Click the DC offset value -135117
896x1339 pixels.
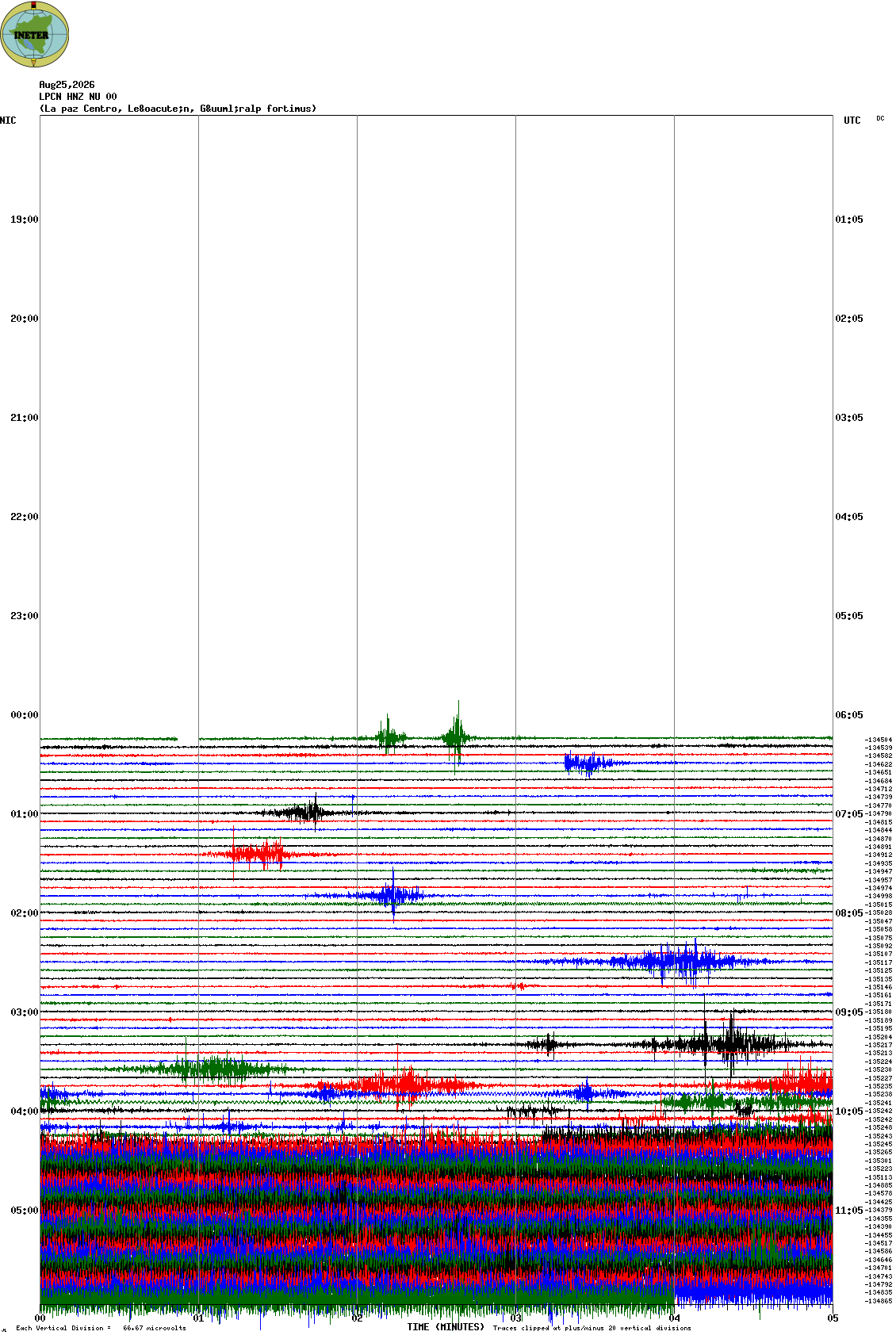pyautogui.click(x=879, y=962)
